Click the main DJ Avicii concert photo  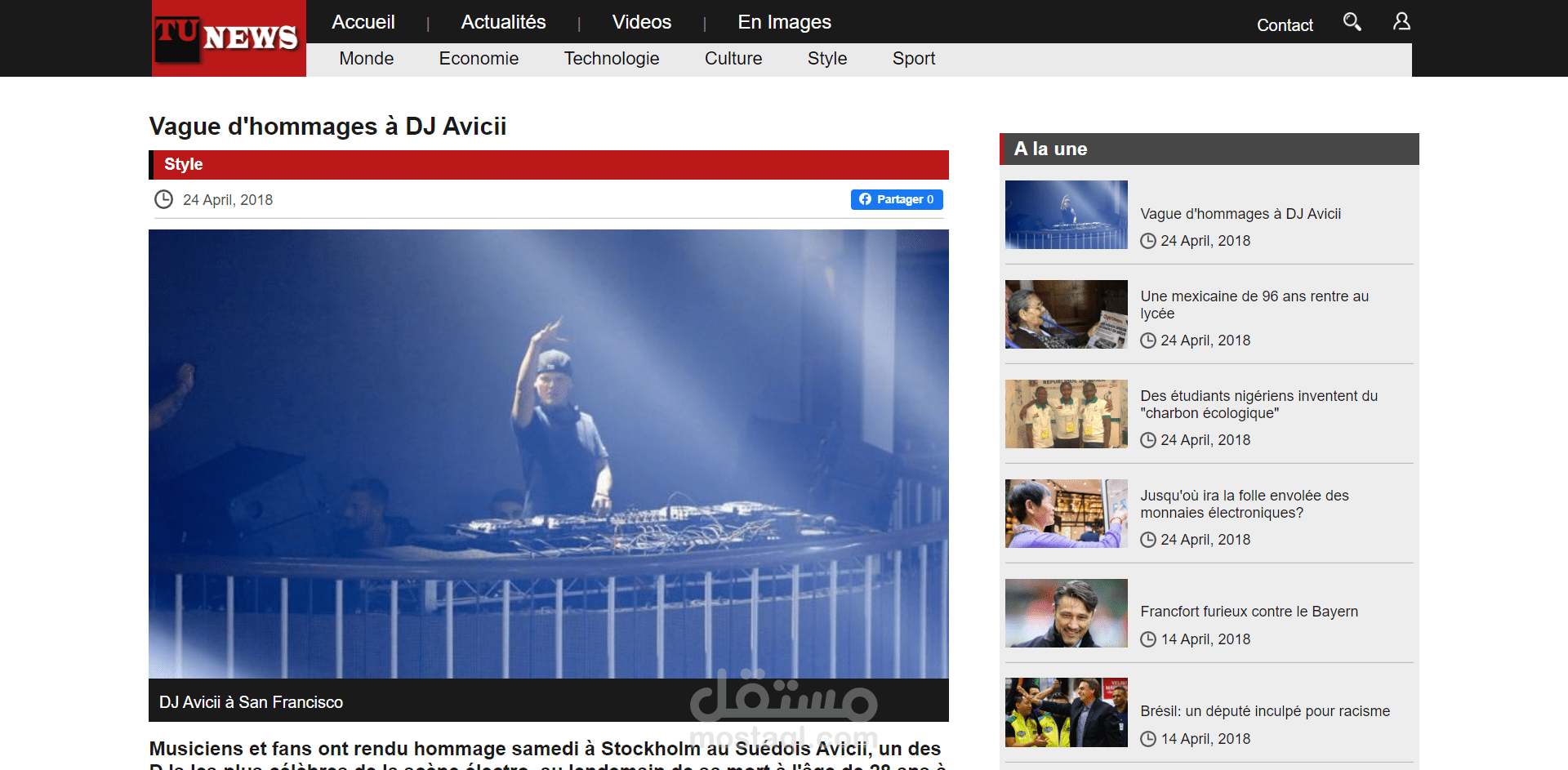point(549,454)
